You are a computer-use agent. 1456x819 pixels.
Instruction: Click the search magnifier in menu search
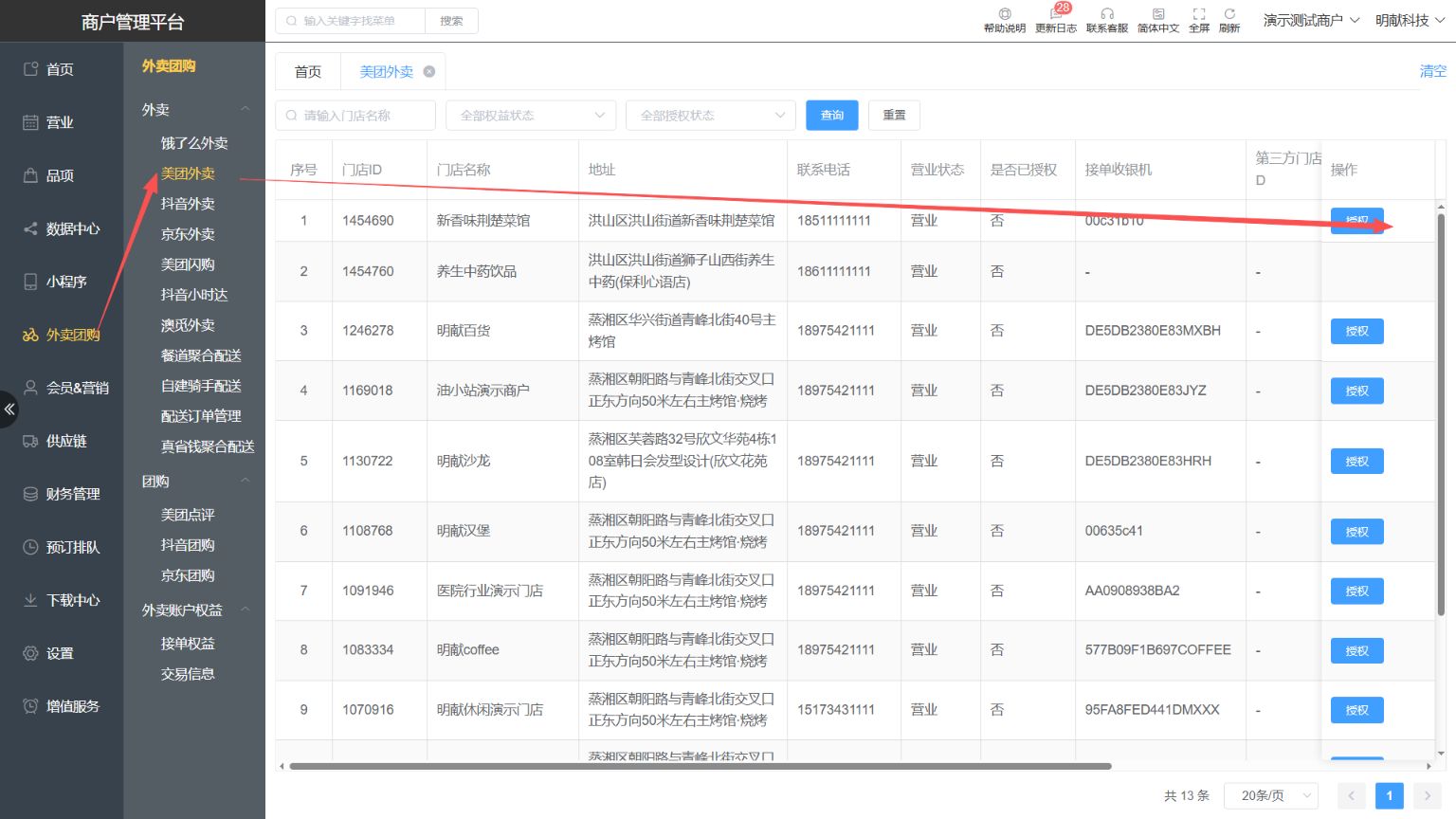click(292, 21)
